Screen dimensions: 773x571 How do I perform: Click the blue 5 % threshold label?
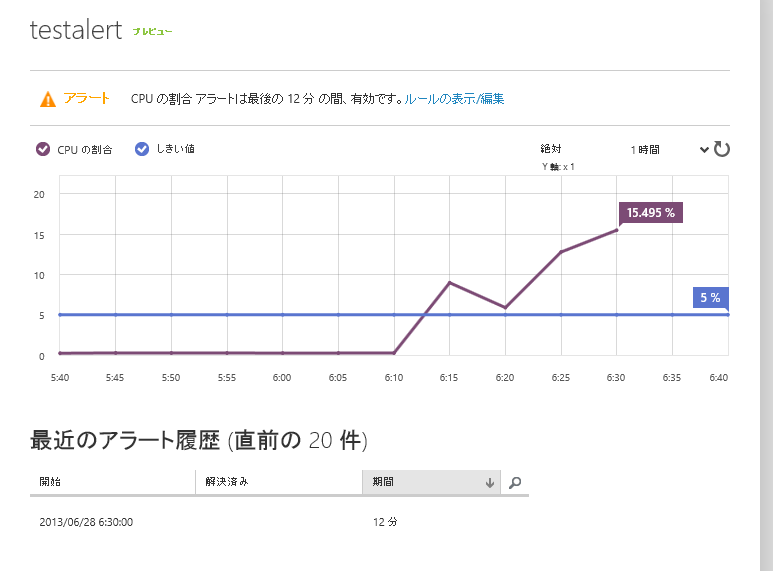click(710, 297)
